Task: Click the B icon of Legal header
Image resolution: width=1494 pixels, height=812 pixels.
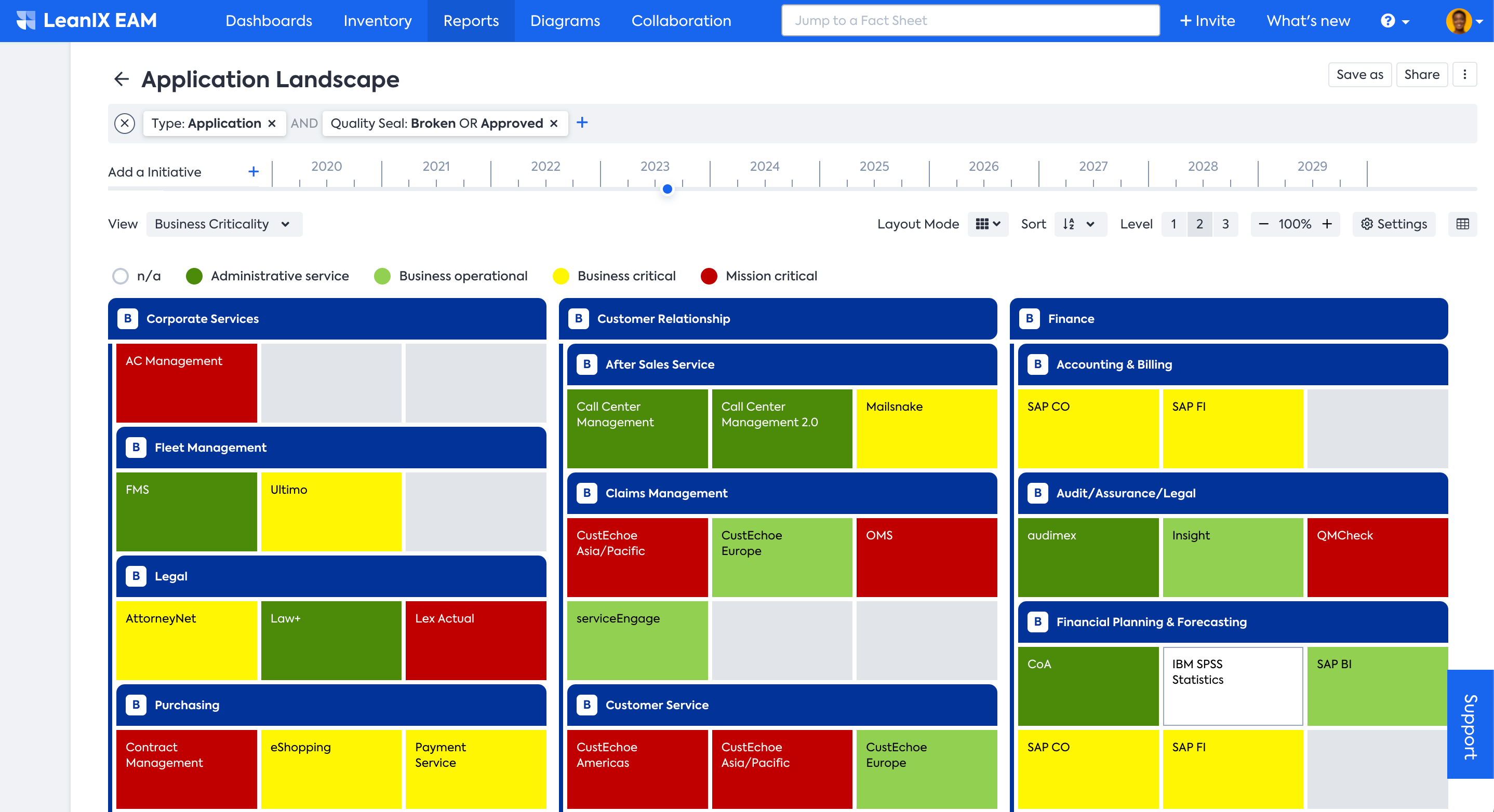Action: coord(136,576)
